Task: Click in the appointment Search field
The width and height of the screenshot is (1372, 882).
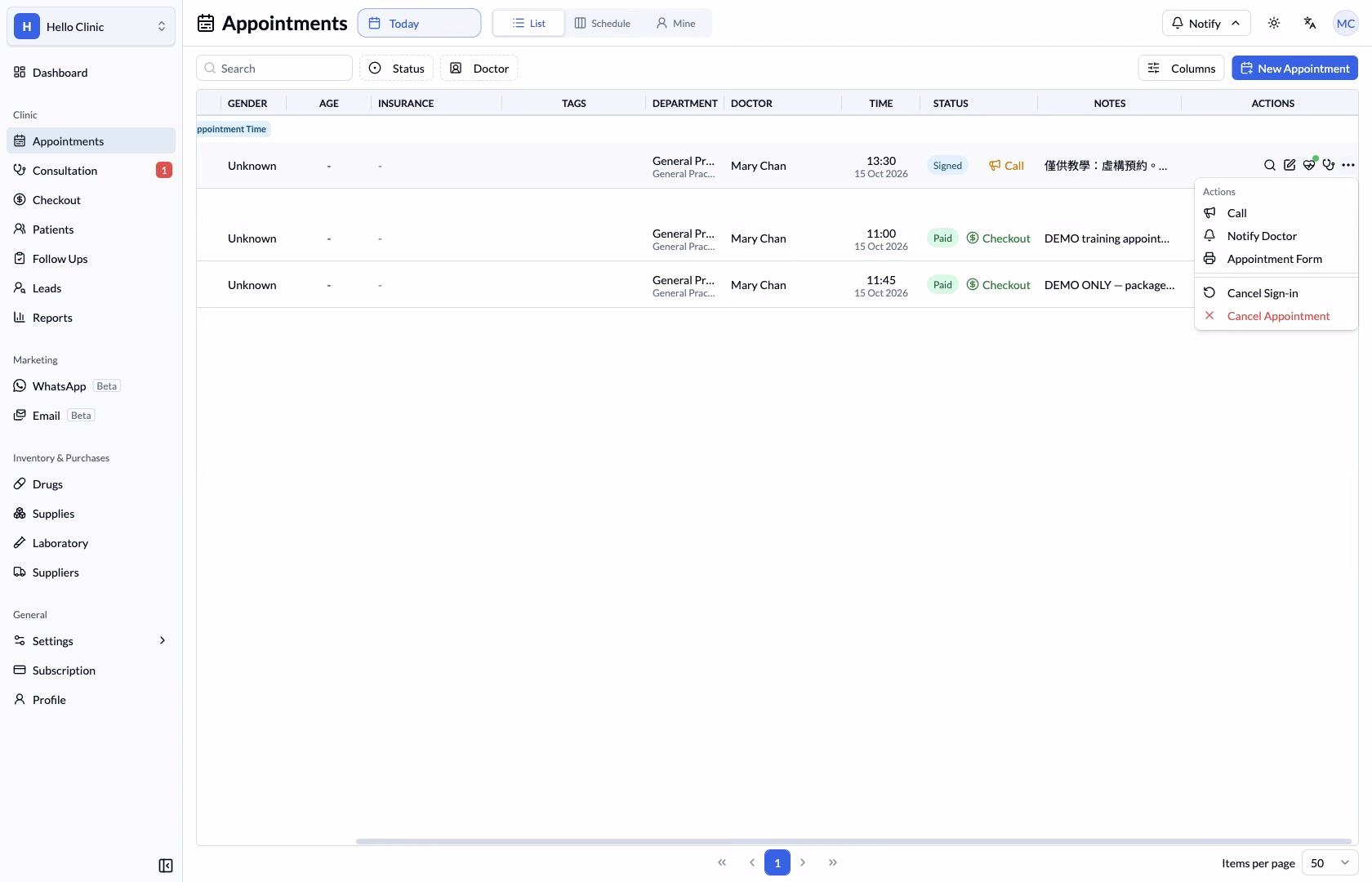Action: [x=274, y=69]
